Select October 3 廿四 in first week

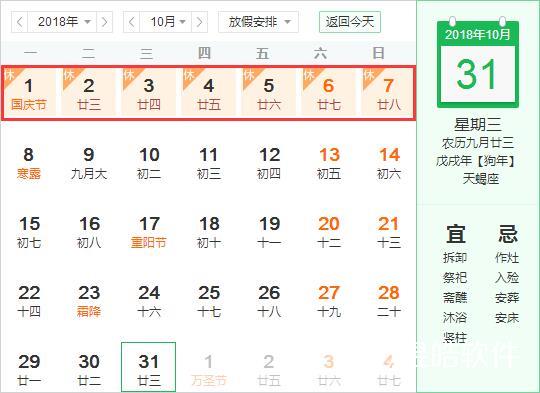point(149,92)
